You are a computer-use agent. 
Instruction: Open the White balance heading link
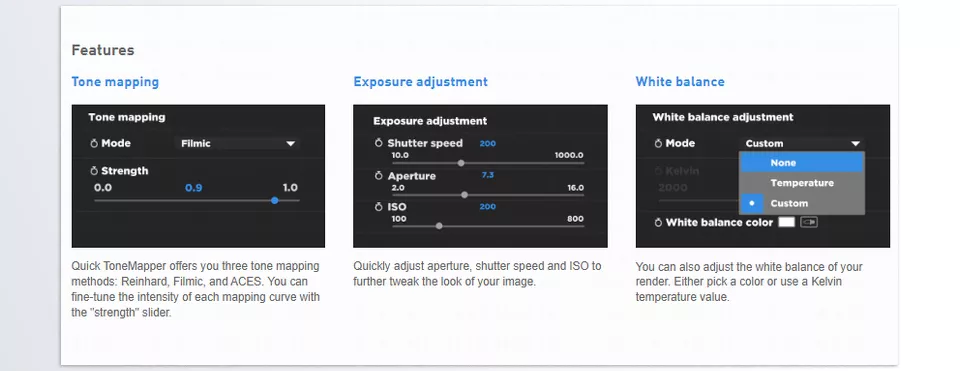click(x=680, y=81)
